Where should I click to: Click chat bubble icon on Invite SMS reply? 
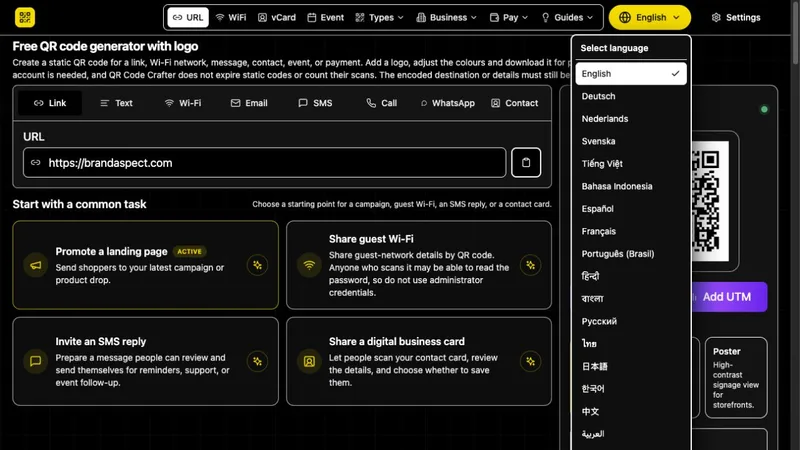(x=36, y=361)
